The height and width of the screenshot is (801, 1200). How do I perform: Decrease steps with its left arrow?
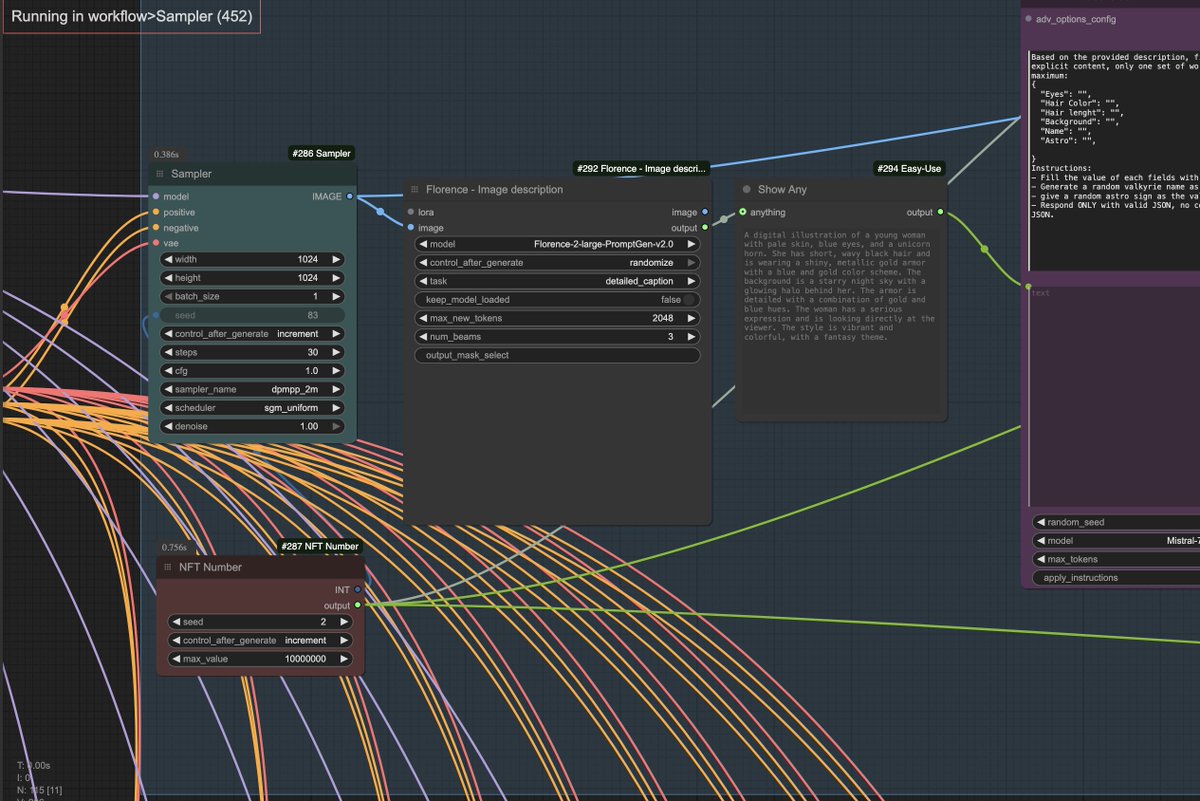pyautogui.click(x=167, y=352)
